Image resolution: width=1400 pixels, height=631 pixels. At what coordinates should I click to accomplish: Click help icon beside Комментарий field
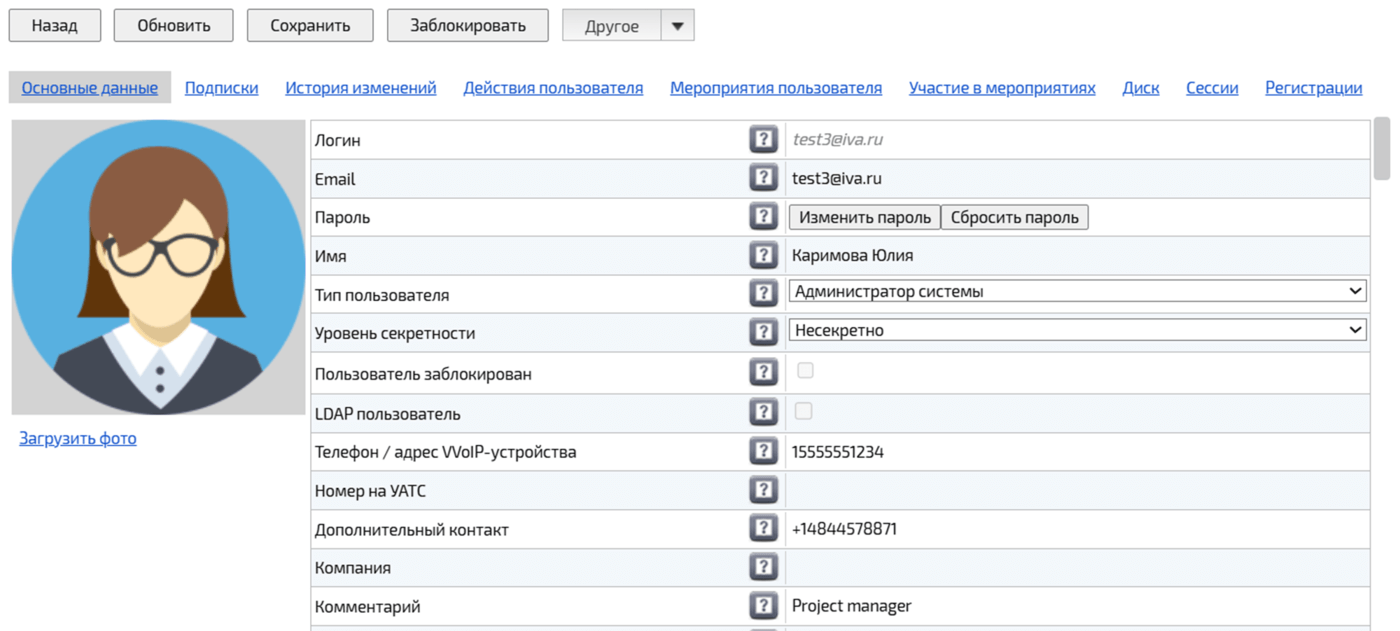click(x=763, y=605)
